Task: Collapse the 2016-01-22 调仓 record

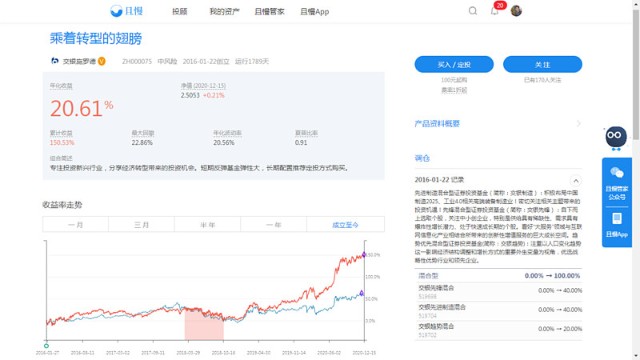Action: coord(576,180)
